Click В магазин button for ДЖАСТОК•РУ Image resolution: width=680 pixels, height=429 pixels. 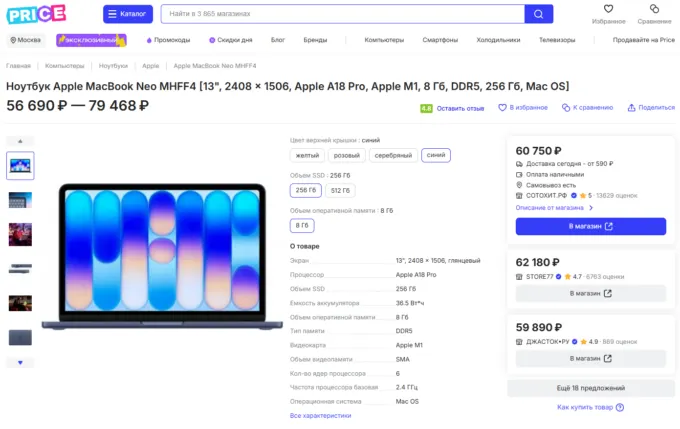click(x=591, y=359)
